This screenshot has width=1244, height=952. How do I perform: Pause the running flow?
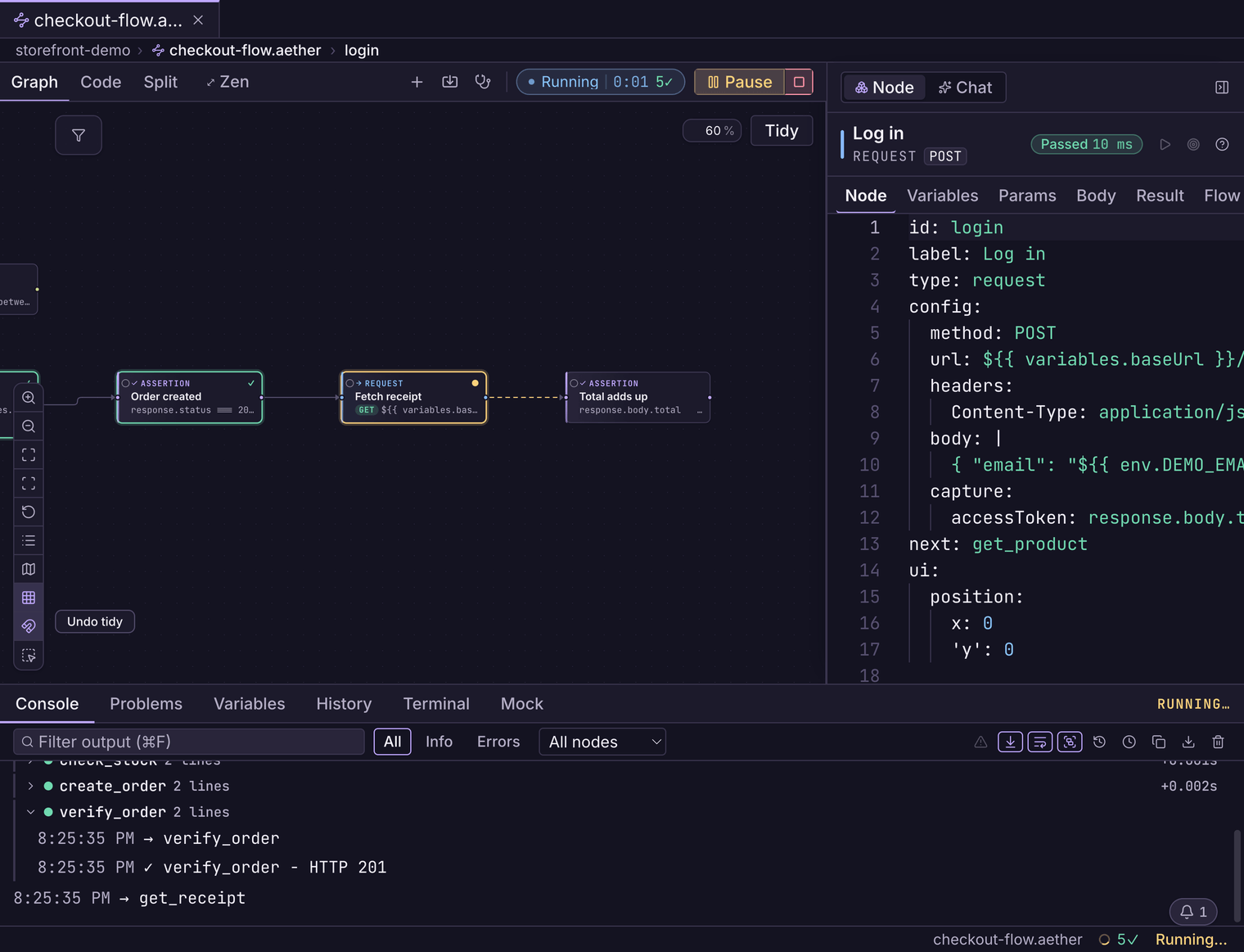[740, 82]
